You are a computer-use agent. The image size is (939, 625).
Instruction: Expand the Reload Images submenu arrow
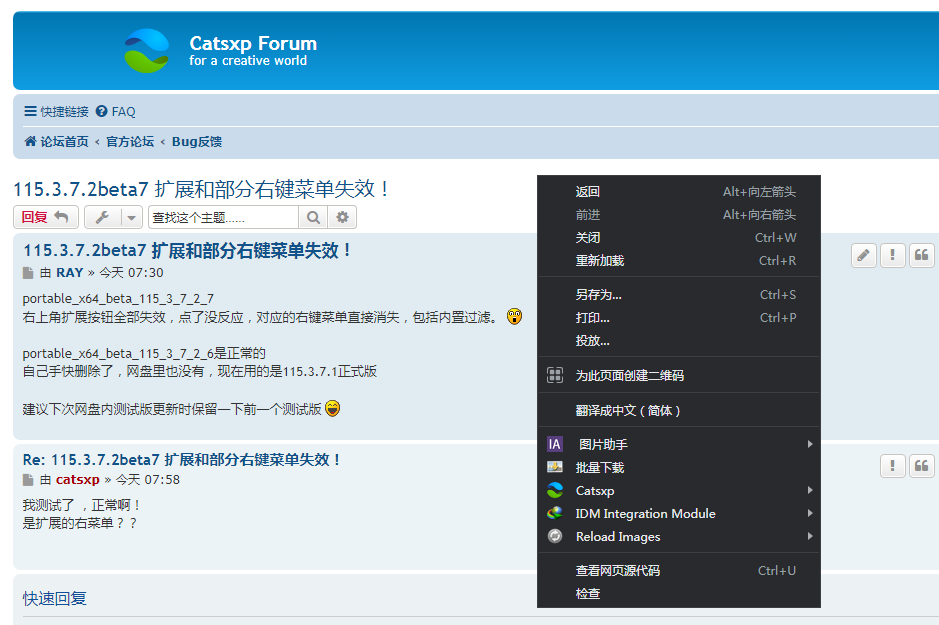click(x=810, y=536)
